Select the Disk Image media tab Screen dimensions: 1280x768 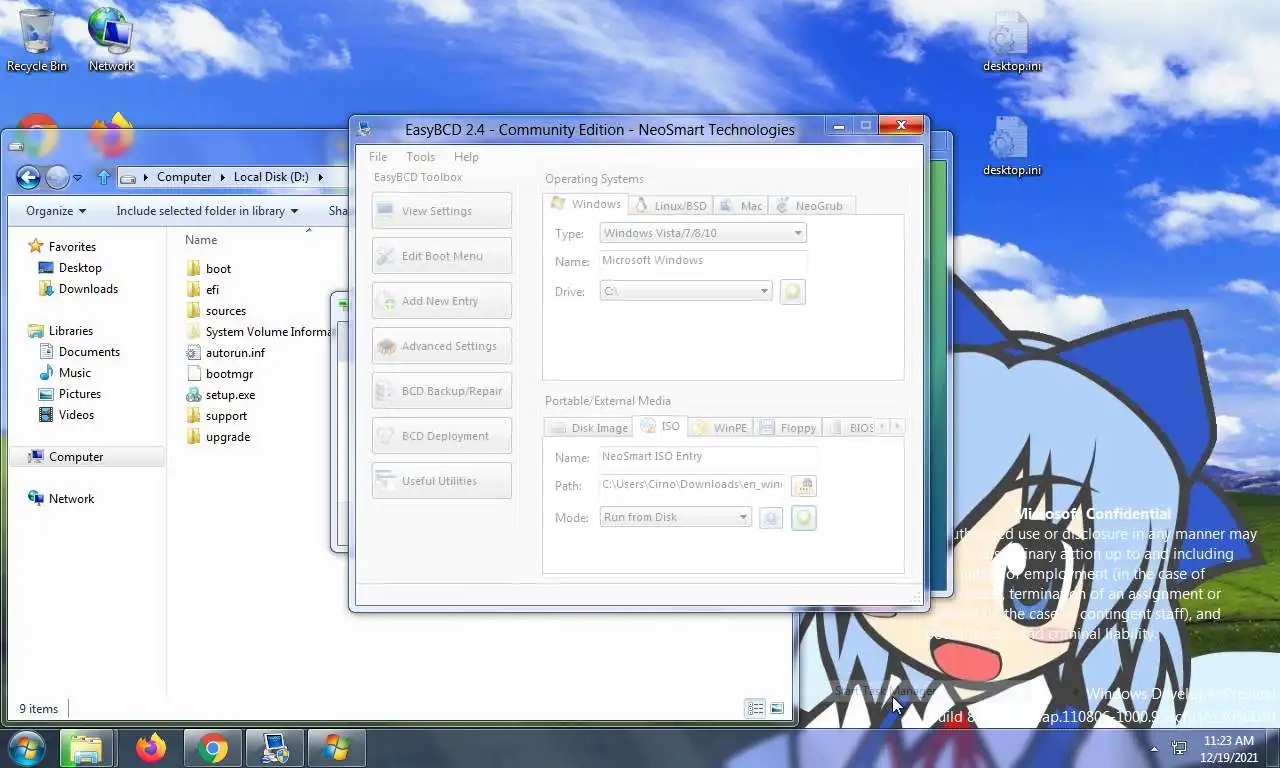point(589,428)
